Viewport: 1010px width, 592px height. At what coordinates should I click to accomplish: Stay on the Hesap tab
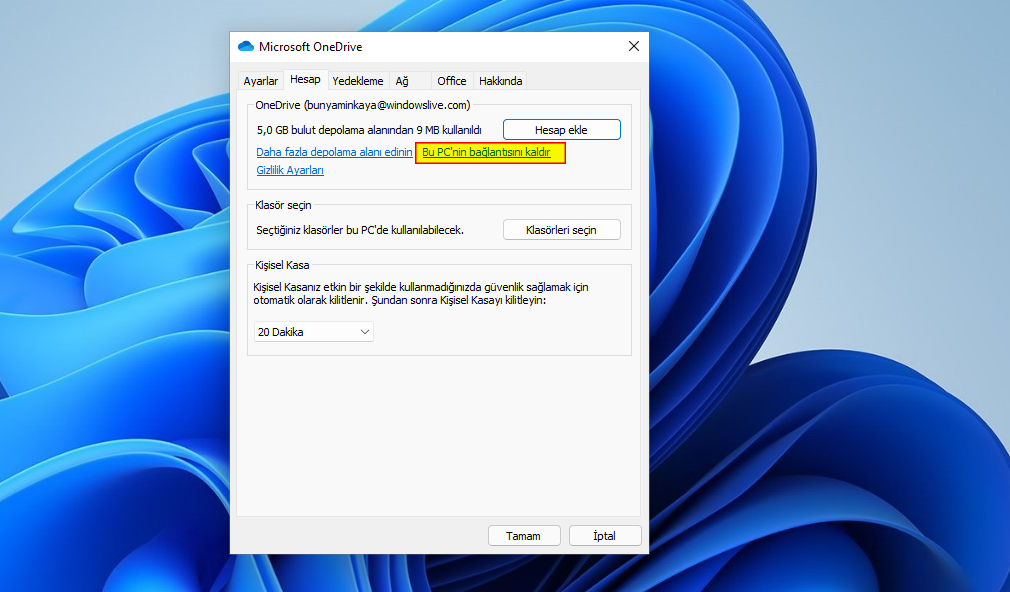coord(305,78)
